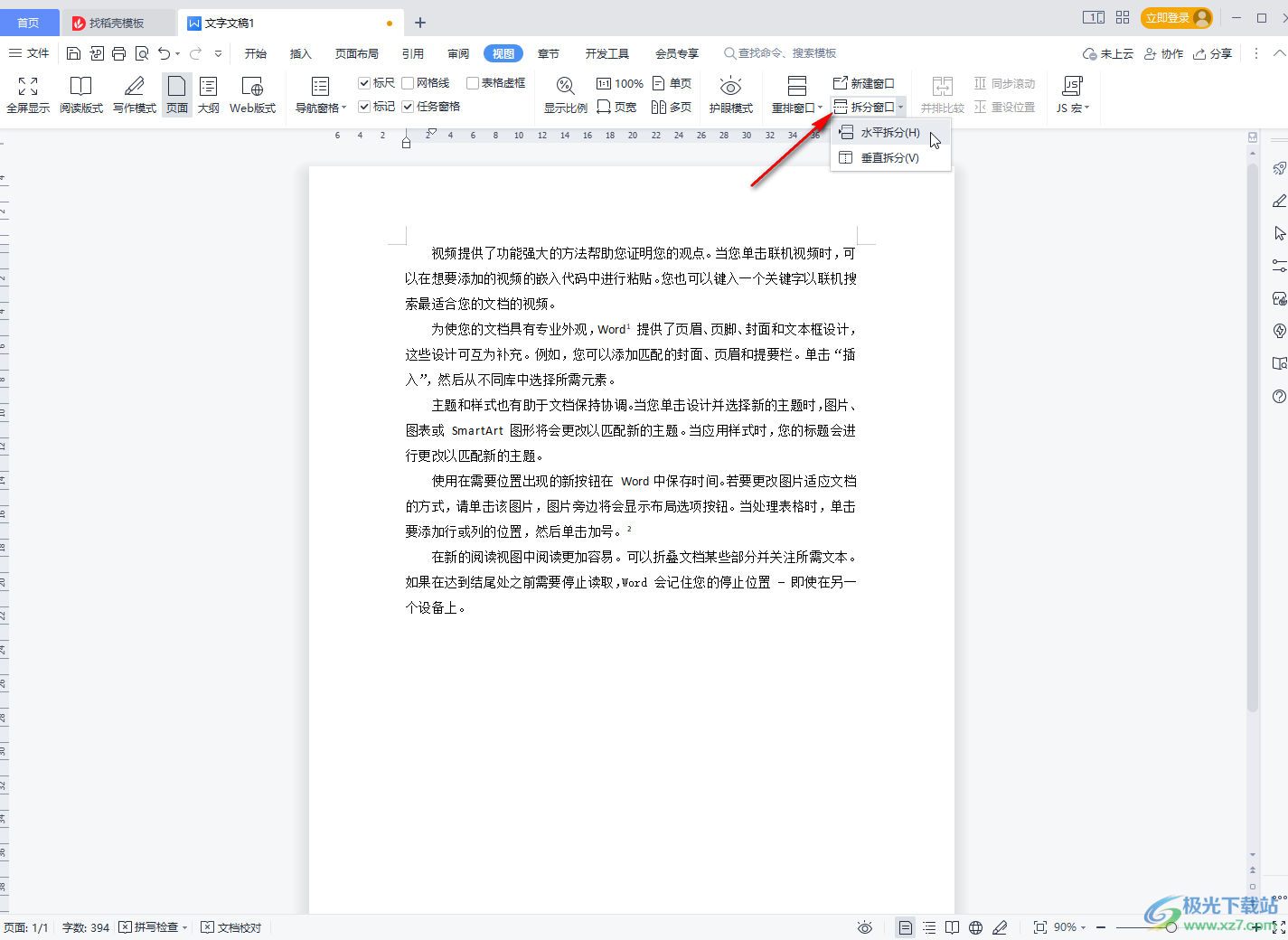Image resolution: width=1288 pixels, height=940 pixels.
Task: Click the status bar eye protection icon
Action: [x=865, y=927]
